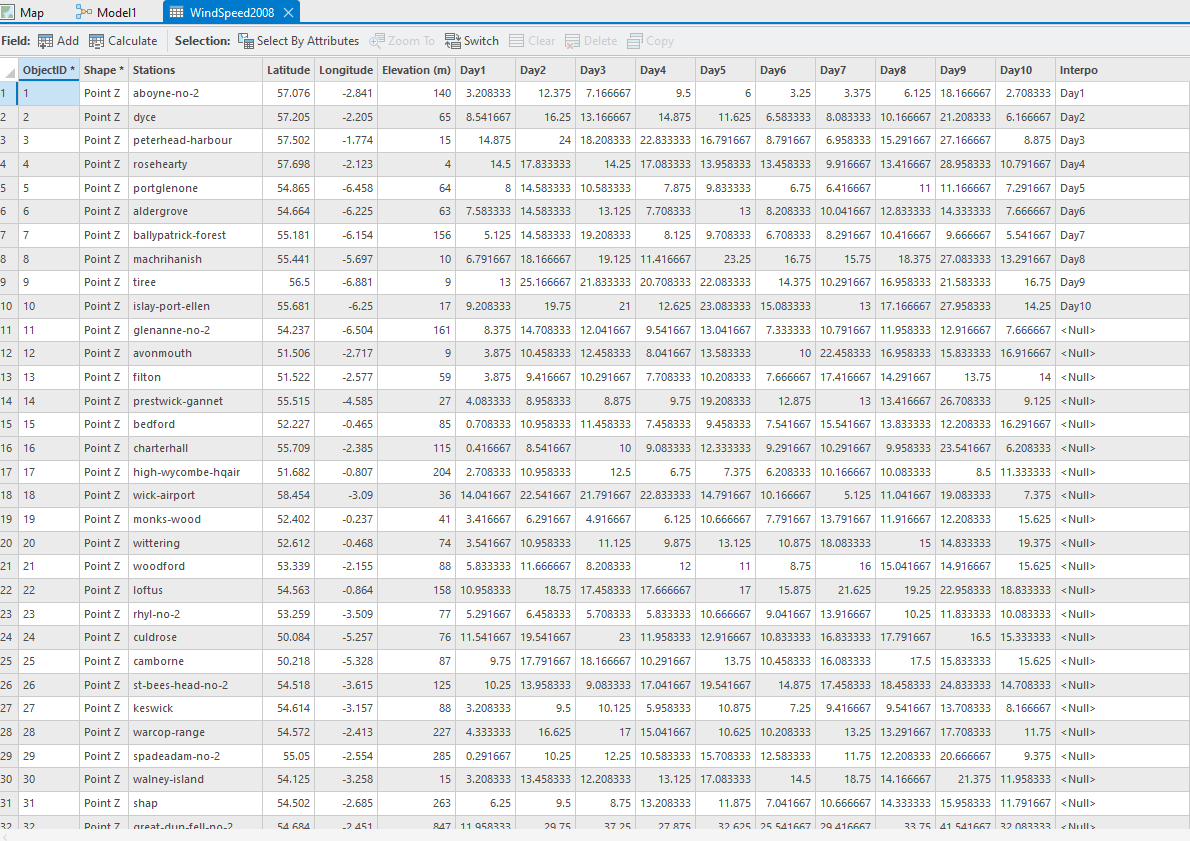
Task: Switch to the Model1 tab
Action: click(x=106, y=12)
